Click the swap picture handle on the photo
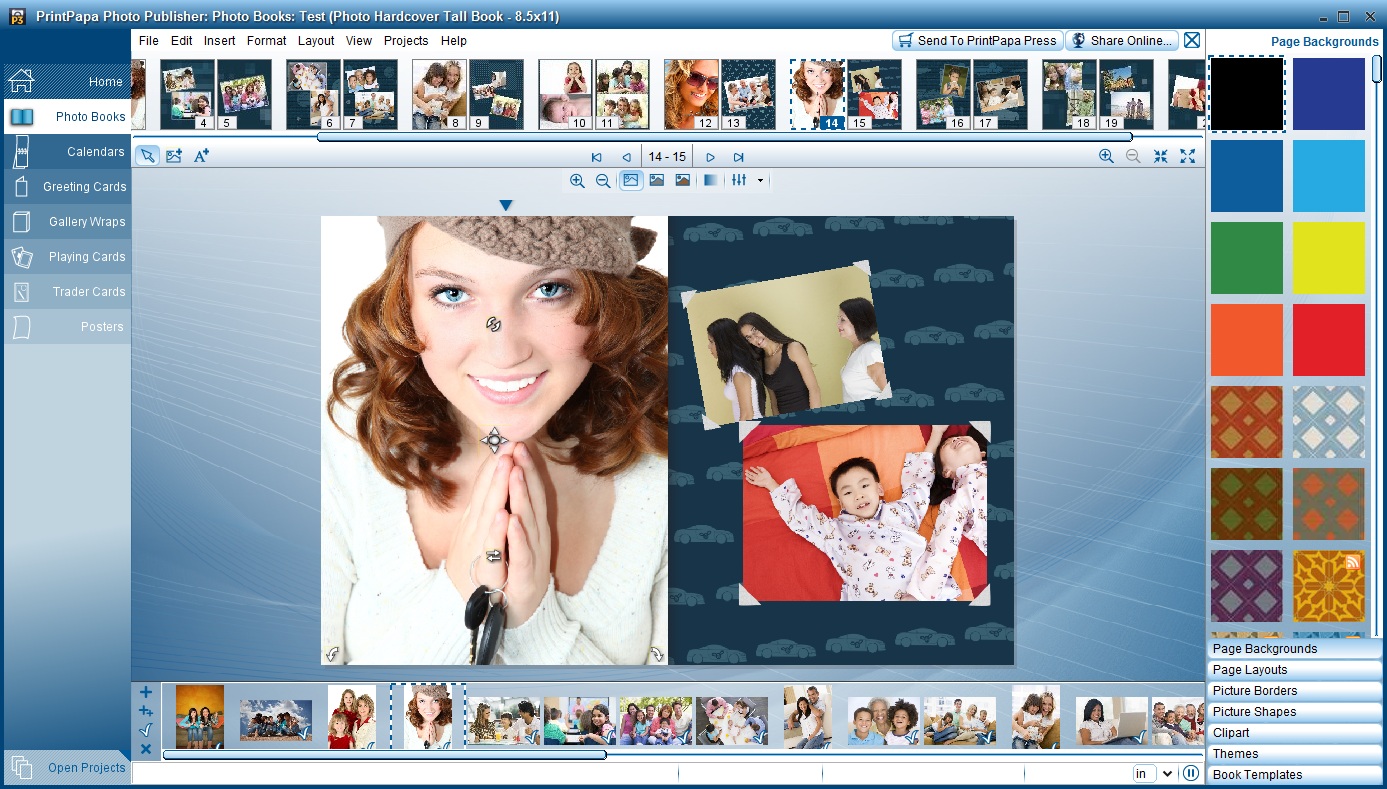The height and width of the screenshot is (789, 1387). (x=493, y=555)
